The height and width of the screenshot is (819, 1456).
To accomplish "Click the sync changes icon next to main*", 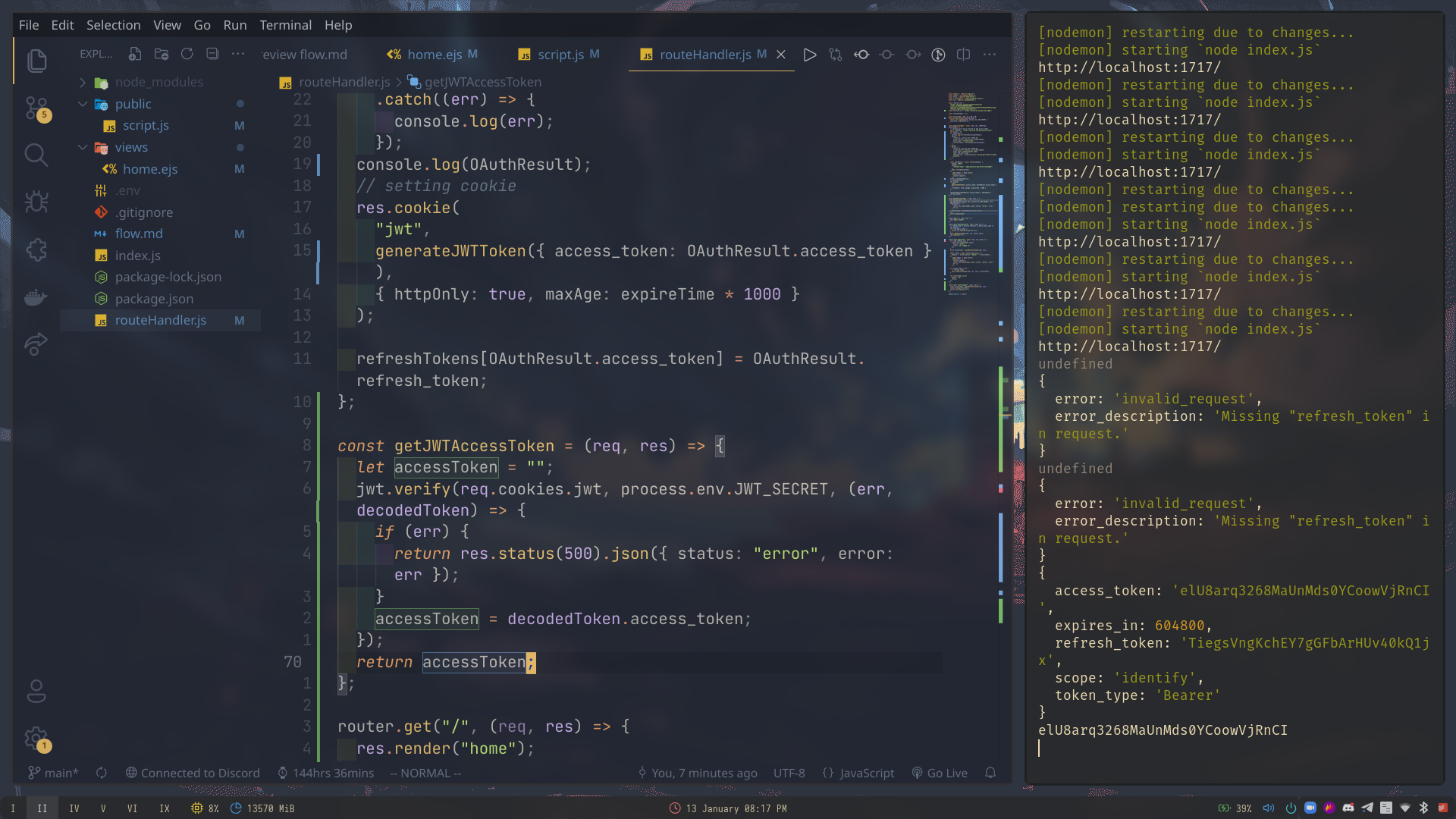I will point(101,773).
